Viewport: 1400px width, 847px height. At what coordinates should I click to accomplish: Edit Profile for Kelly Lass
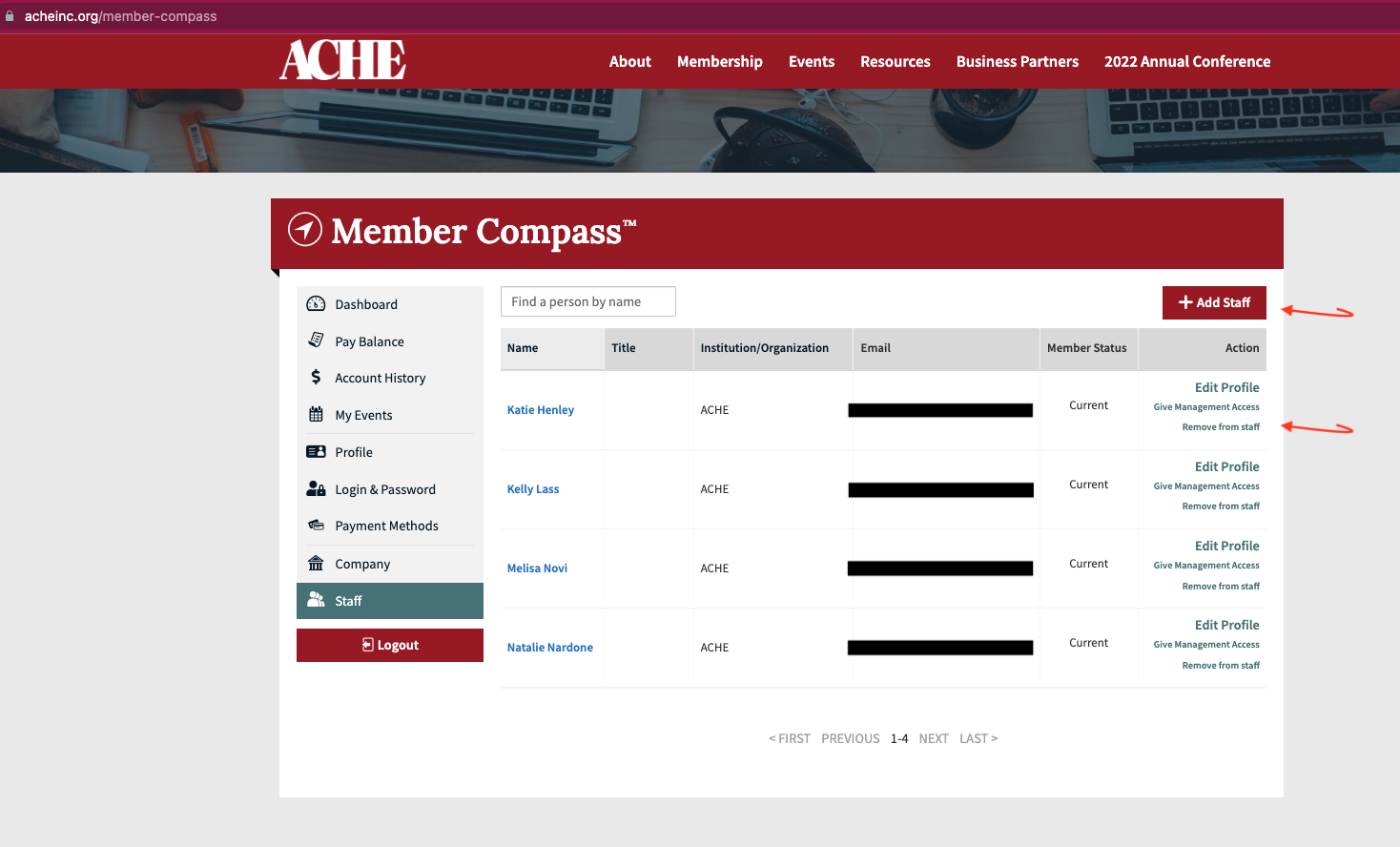pos(1226,466)
